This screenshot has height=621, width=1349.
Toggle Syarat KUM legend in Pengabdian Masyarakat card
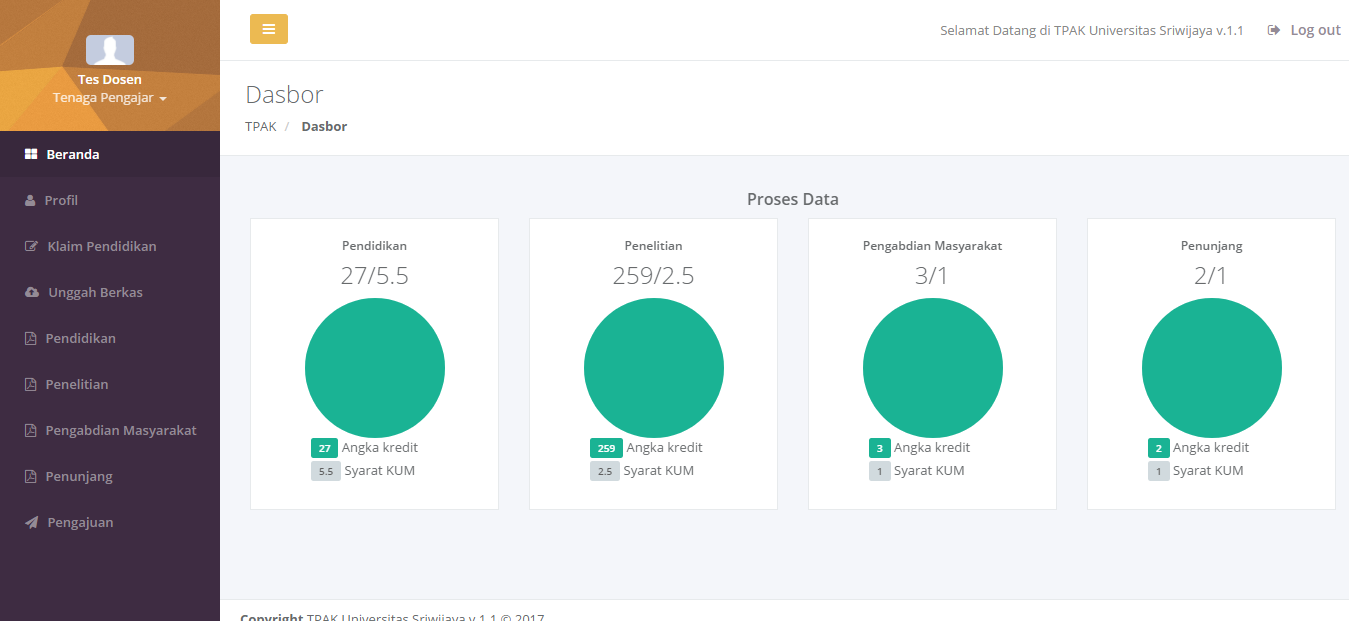(x=916, y=471)
